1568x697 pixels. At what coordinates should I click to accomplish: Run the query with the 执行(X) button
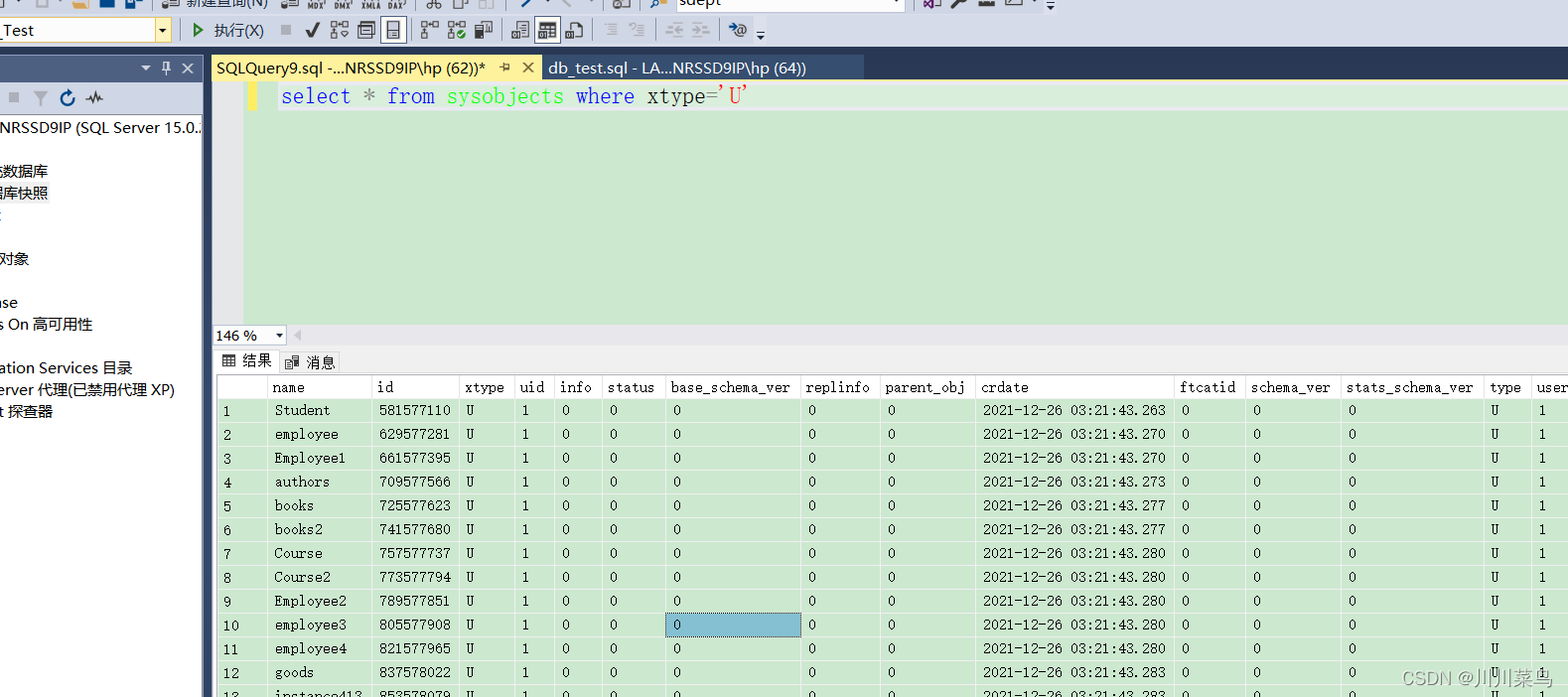(x=227, y=30)
